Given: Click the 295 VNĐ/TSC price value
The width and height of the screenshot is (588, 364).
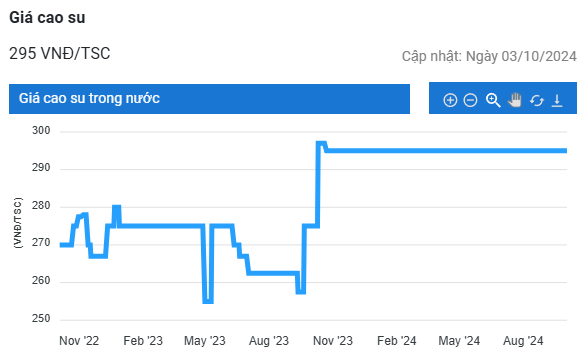Looking at the screenshot, I should click(60, 53).
